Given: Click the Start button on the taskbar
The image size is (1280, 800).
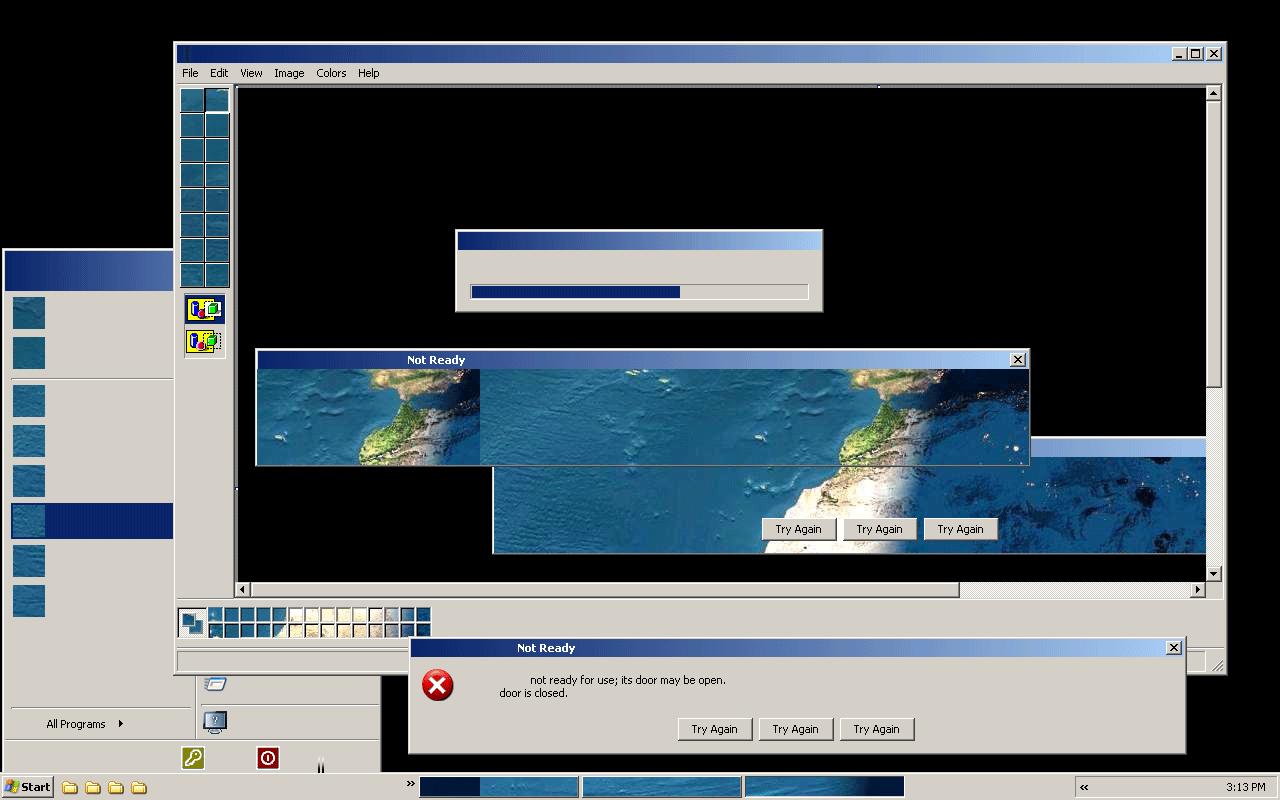Looking at the screenshot, I should click(28, 787).
